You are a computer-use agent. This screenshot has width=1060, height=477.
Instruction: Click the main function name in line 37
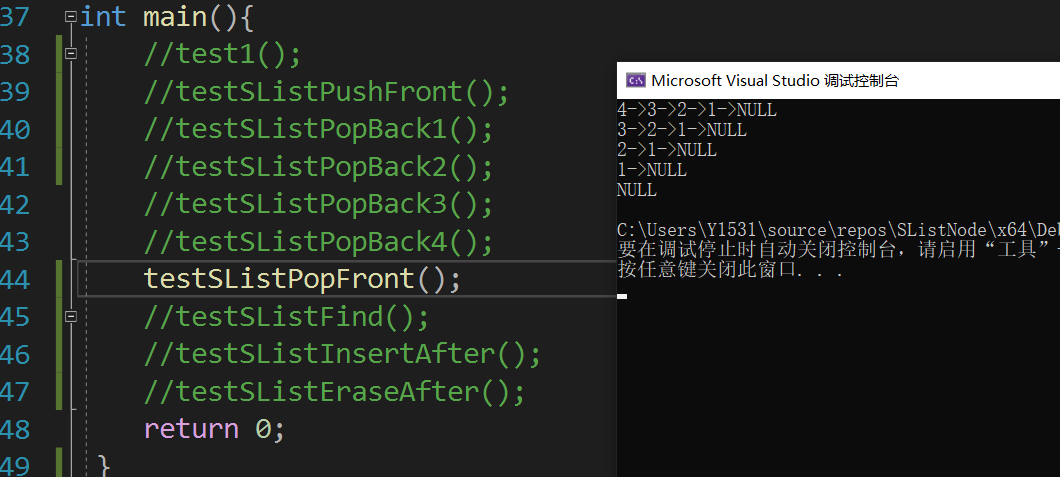coord(176,17)
